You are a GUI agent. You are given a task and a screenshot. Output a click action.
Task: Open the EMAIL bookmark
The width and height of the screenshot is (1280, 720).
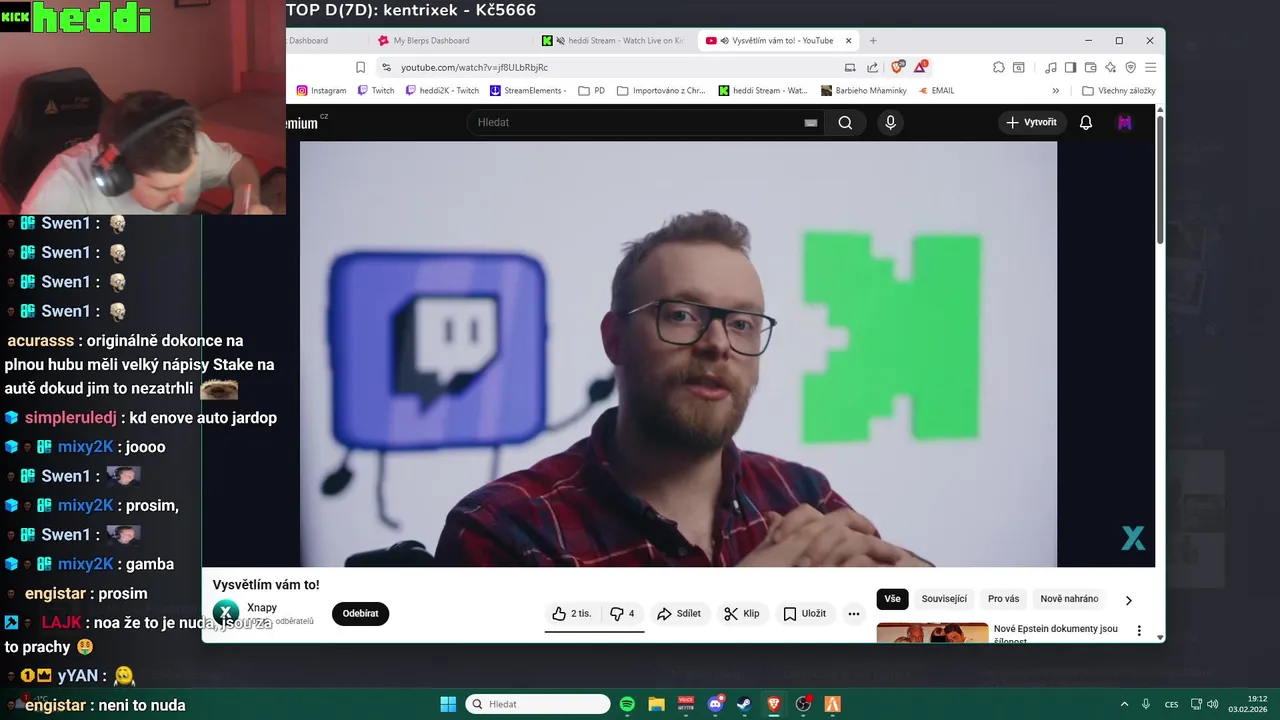pyautogui.click(x=935, y=90)
